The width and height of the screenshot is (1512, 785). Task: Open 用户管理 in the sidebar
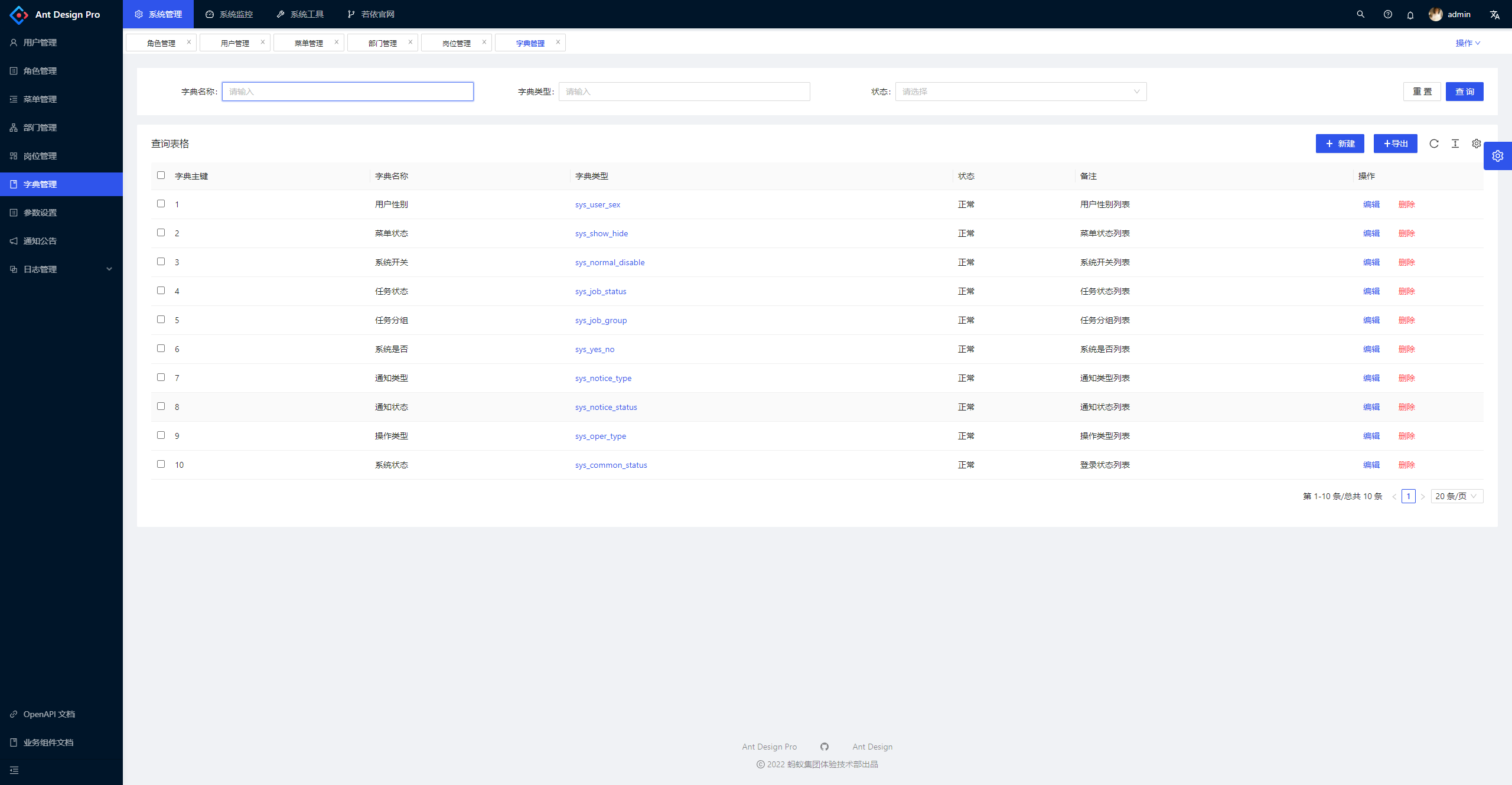click(61, 43)
